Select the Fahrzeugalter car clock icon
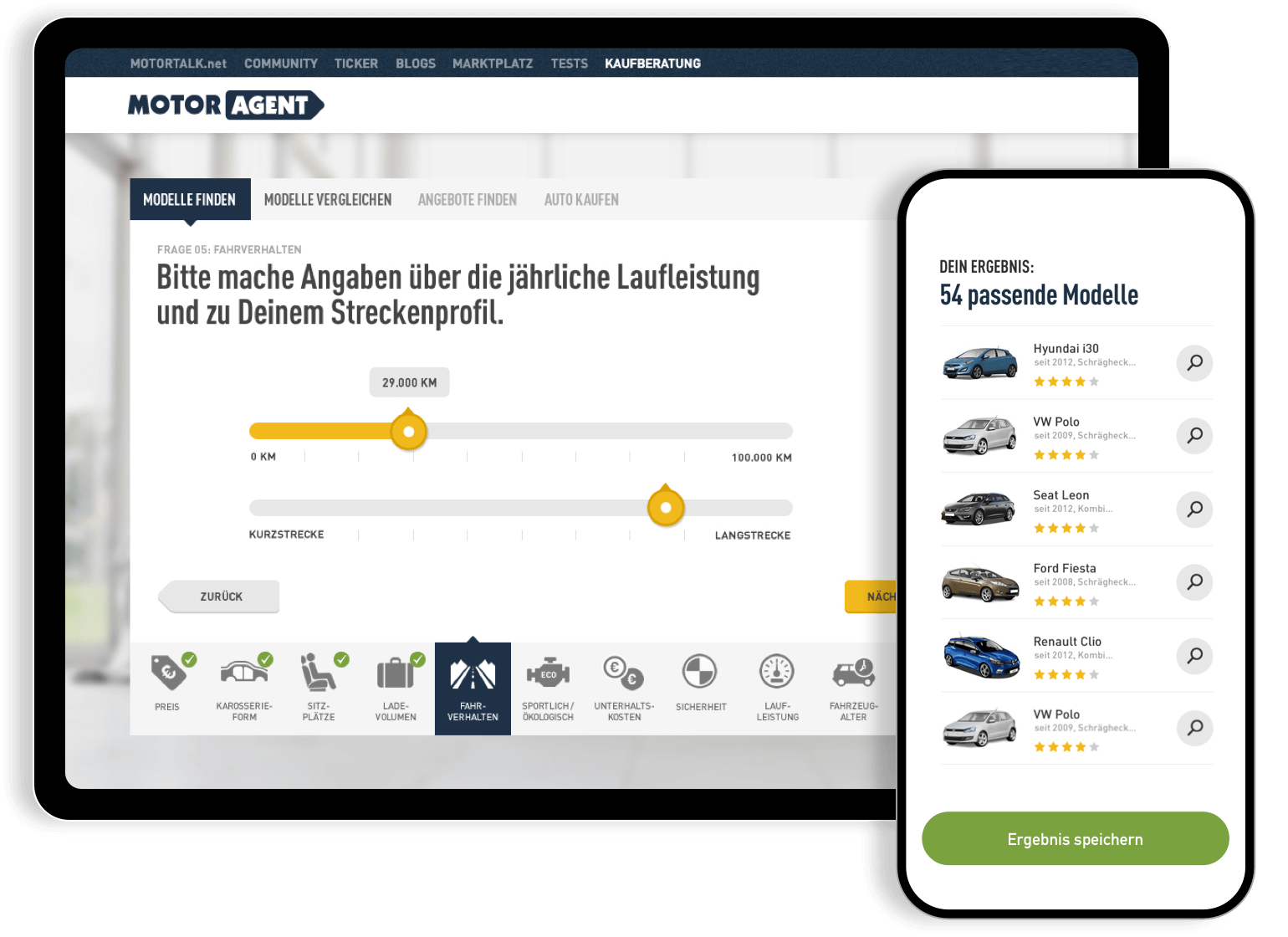The width and height of the screenshot is (1288, 937). coord(853,673)
